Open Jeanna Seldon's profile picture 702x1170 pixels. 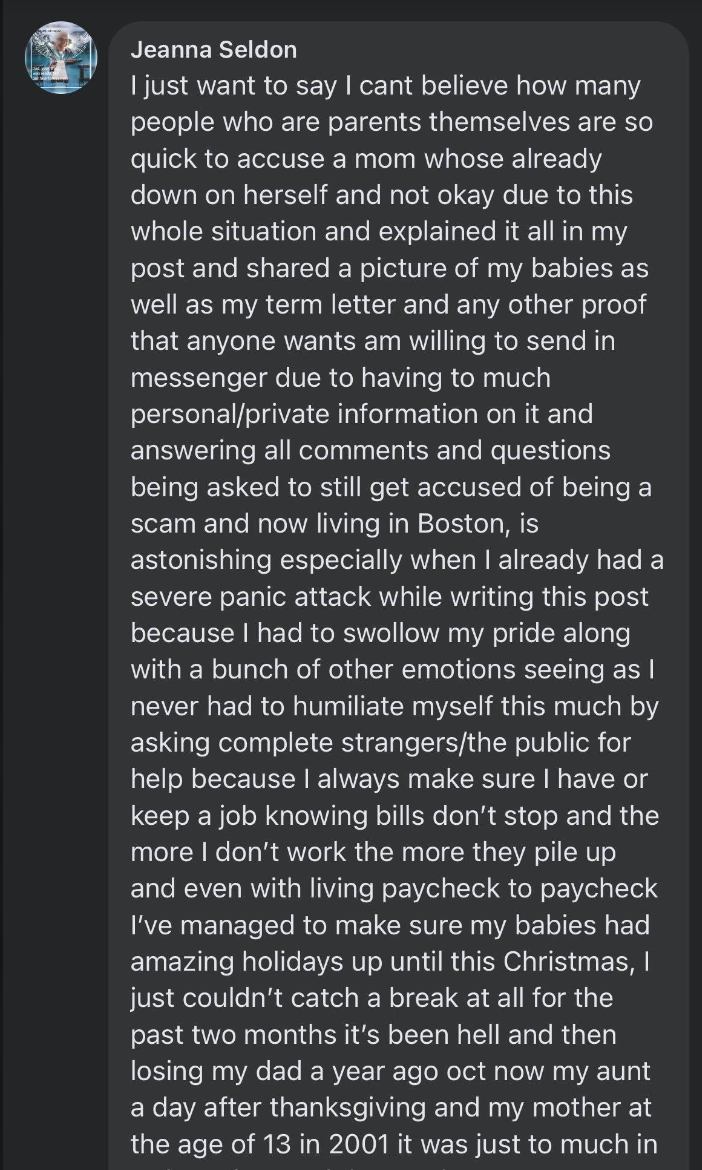[61, 58]
